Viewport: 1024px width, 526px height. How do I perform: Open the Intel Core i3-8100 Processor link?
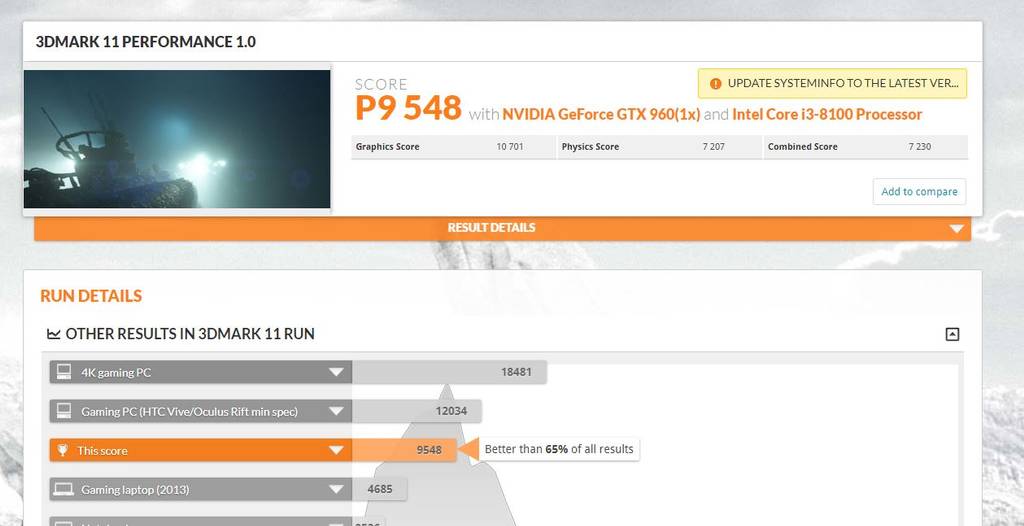(827, 115)
